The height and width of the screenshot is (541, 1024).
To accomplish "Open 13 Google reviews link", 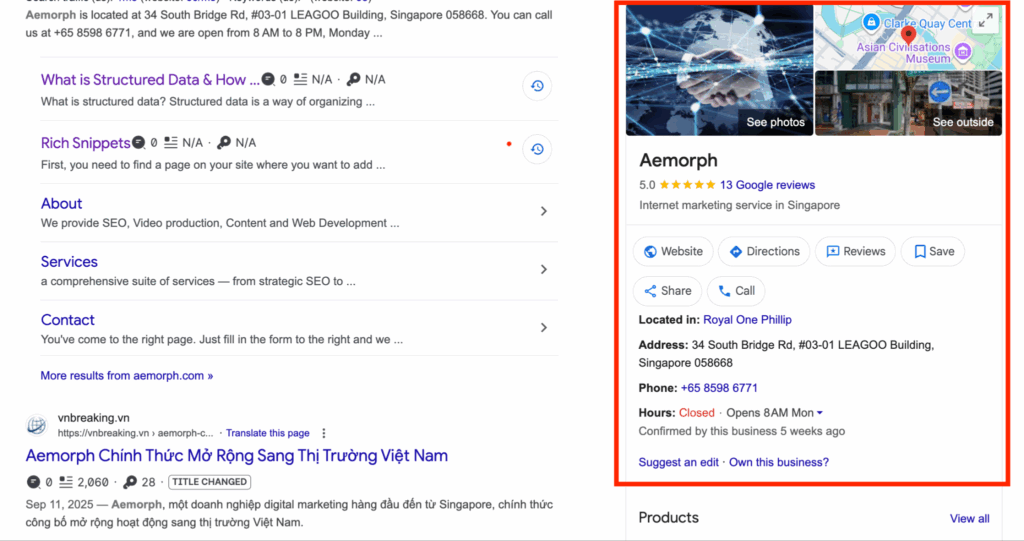I will 767,185.
